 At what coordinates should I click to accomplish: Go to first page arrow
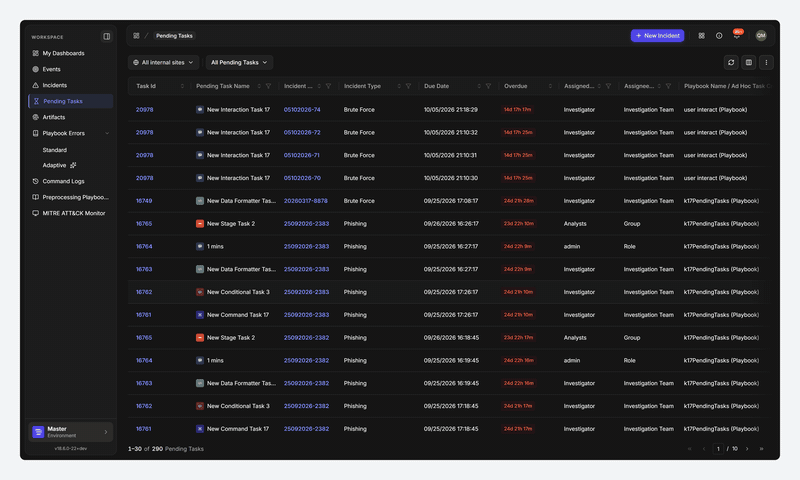[690, 449]
